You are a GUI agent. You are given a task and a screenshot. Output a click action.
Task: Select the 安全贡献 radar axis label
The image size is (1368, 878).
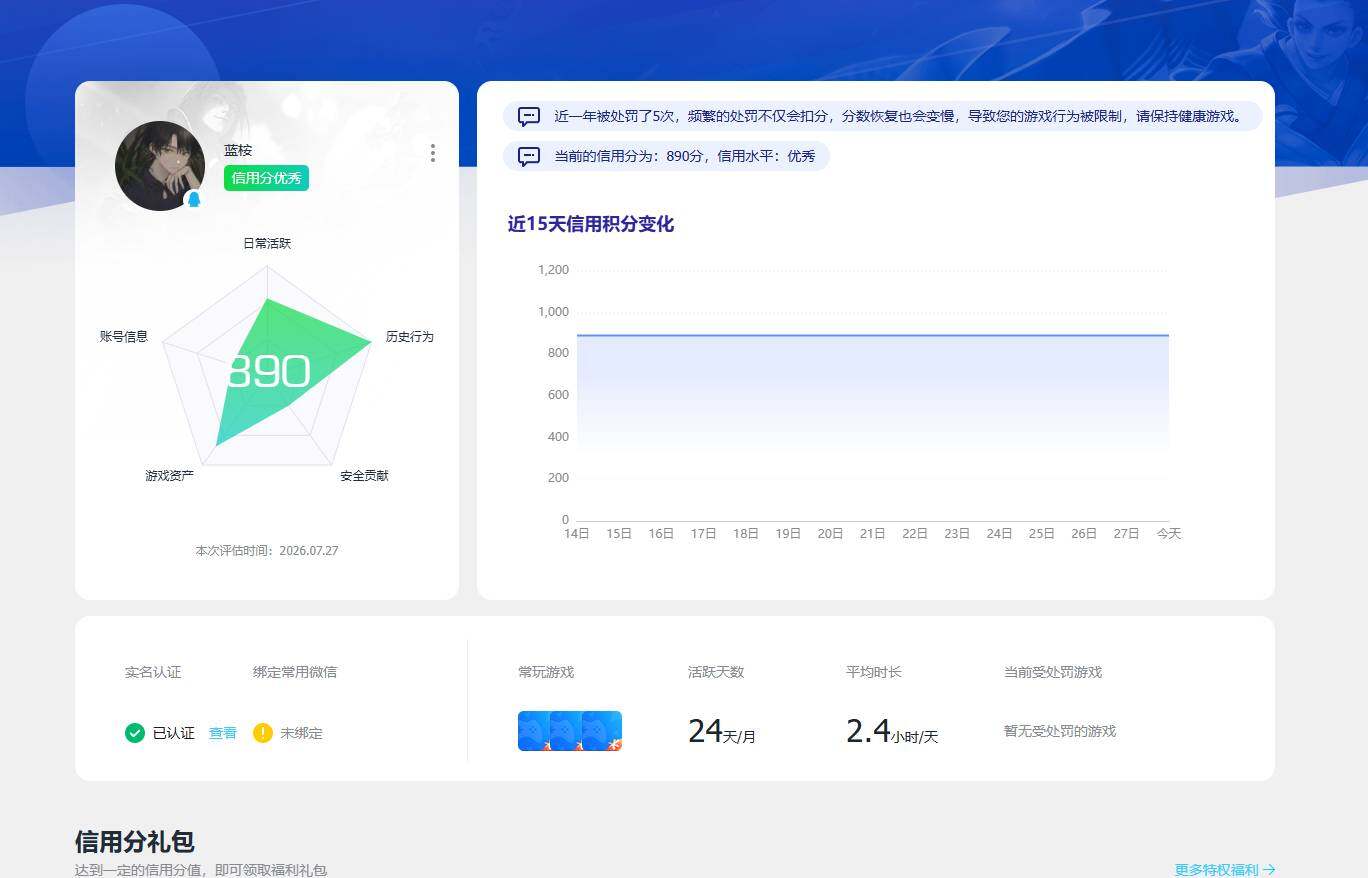pyautogui.click(x=364, y=476)
